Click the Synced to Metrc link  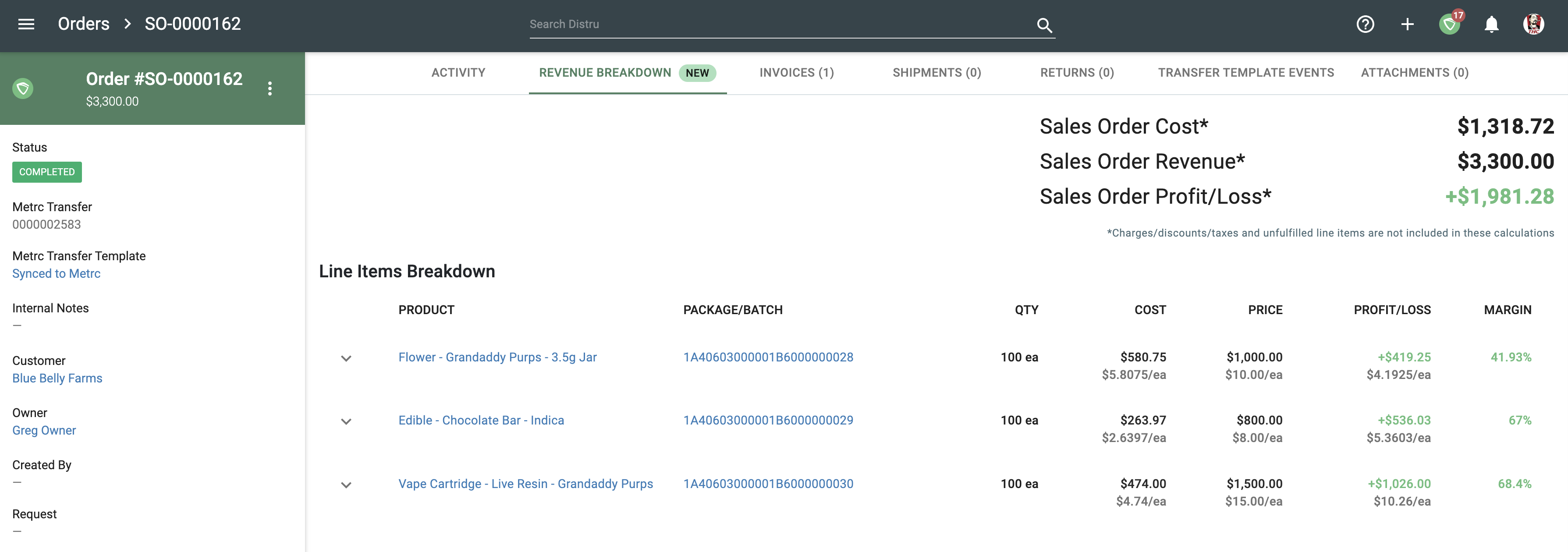coord(56,273)
